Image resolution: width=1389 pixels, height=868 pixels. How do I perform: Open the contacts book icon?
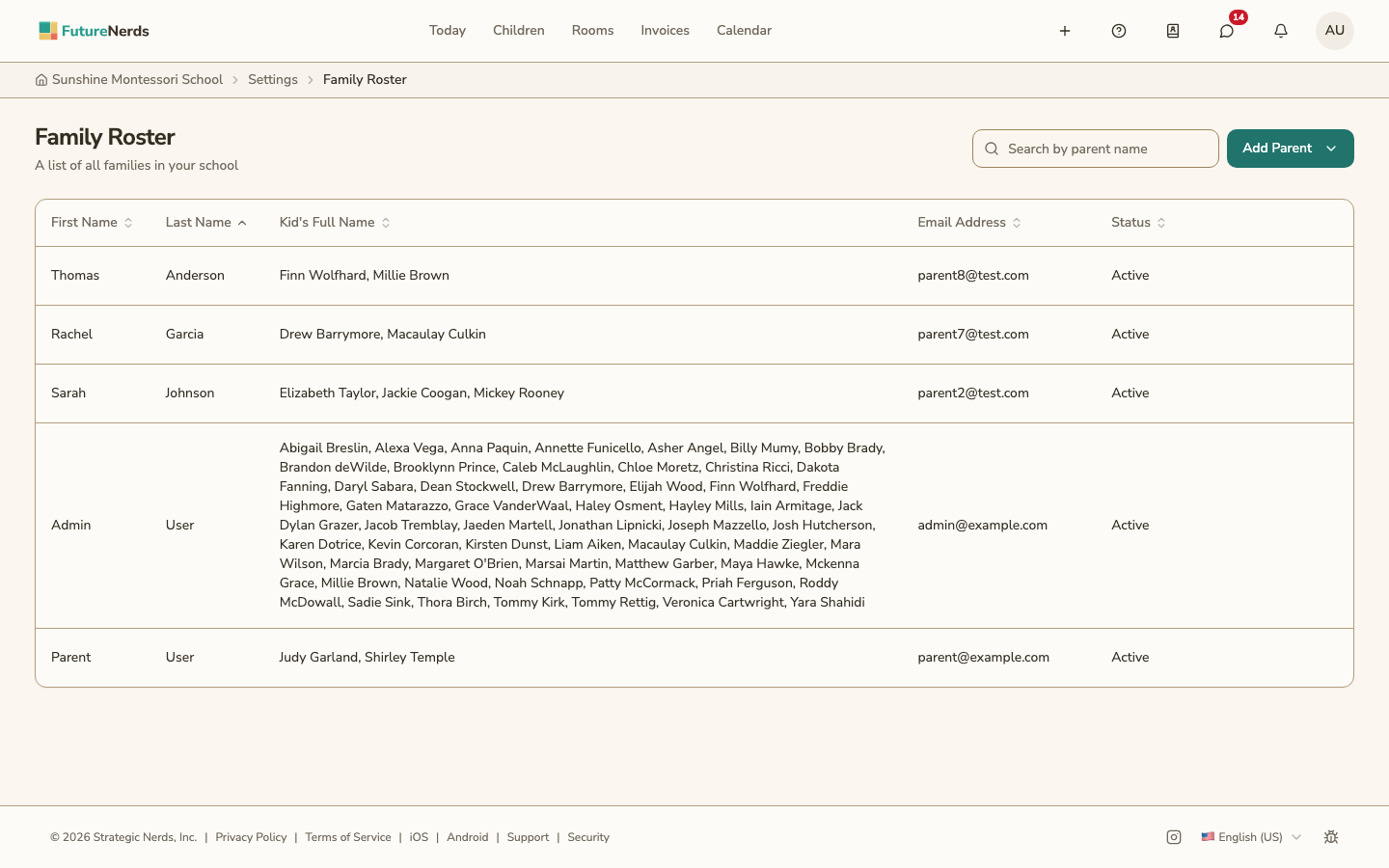(x=1173, y=31)
